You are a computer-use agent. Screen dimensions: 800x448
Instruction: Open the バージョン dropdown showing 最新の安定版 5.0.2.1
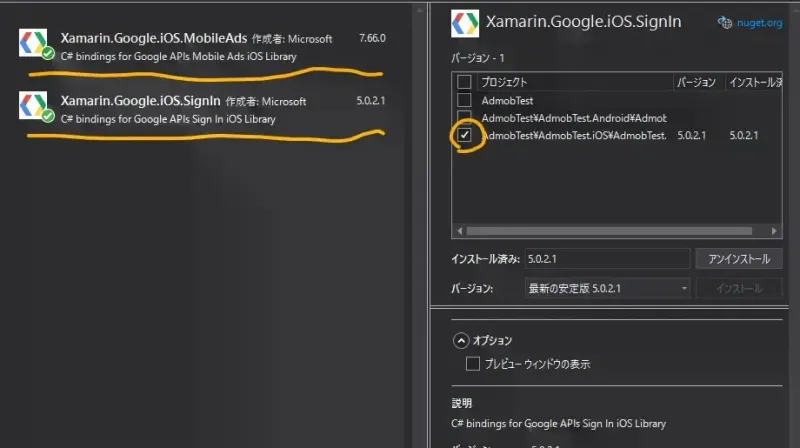tap(607, 288)
